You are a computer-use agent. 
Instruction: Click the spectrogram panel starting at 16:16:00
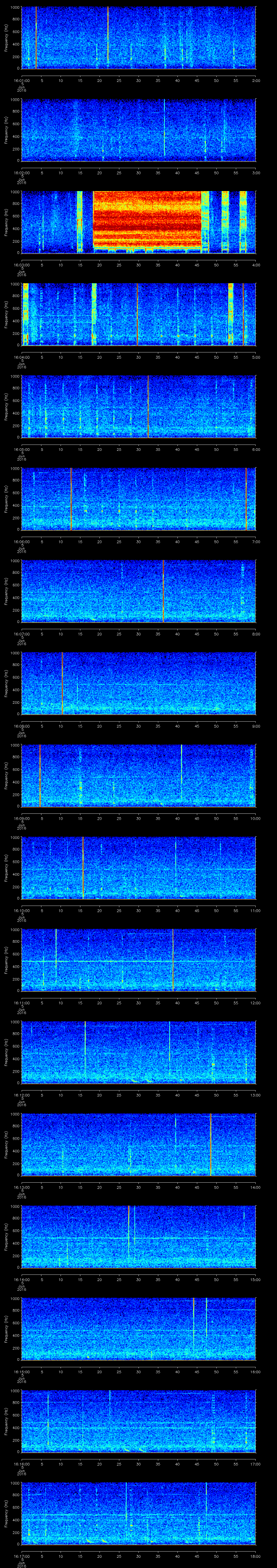point(138,1421)
